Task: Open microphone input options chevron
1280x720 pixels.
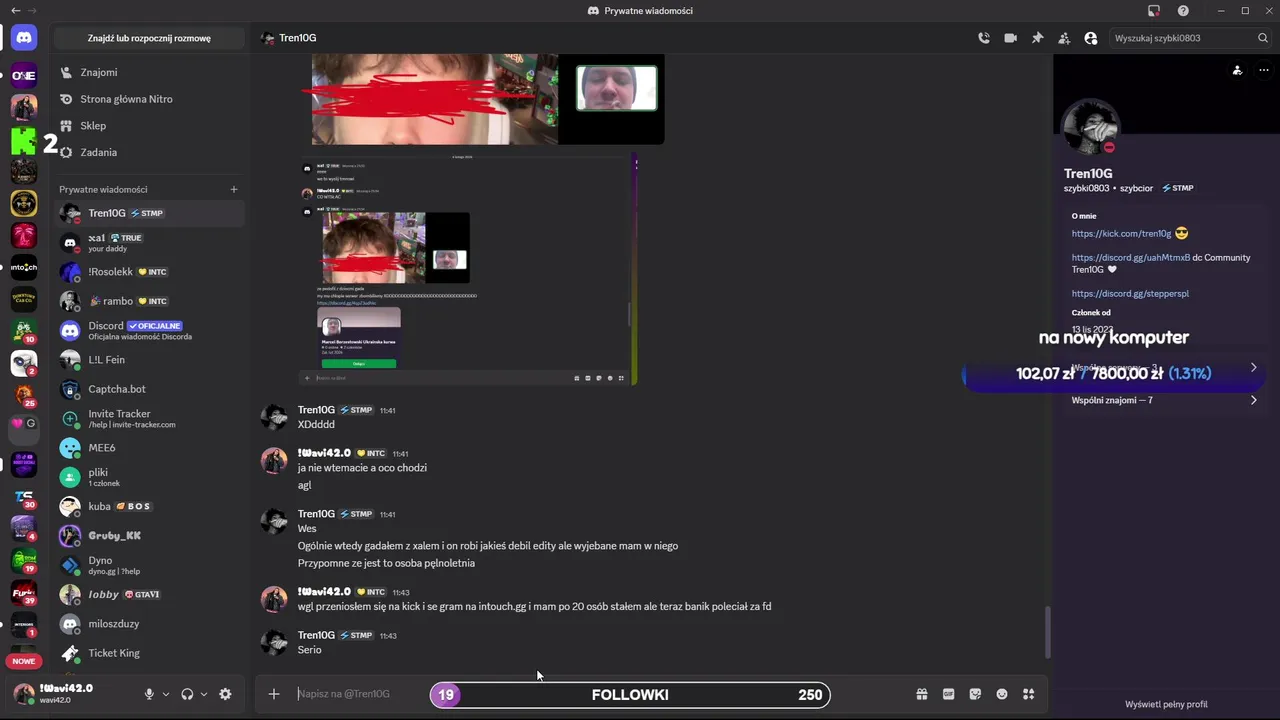Action: (166, 694)
